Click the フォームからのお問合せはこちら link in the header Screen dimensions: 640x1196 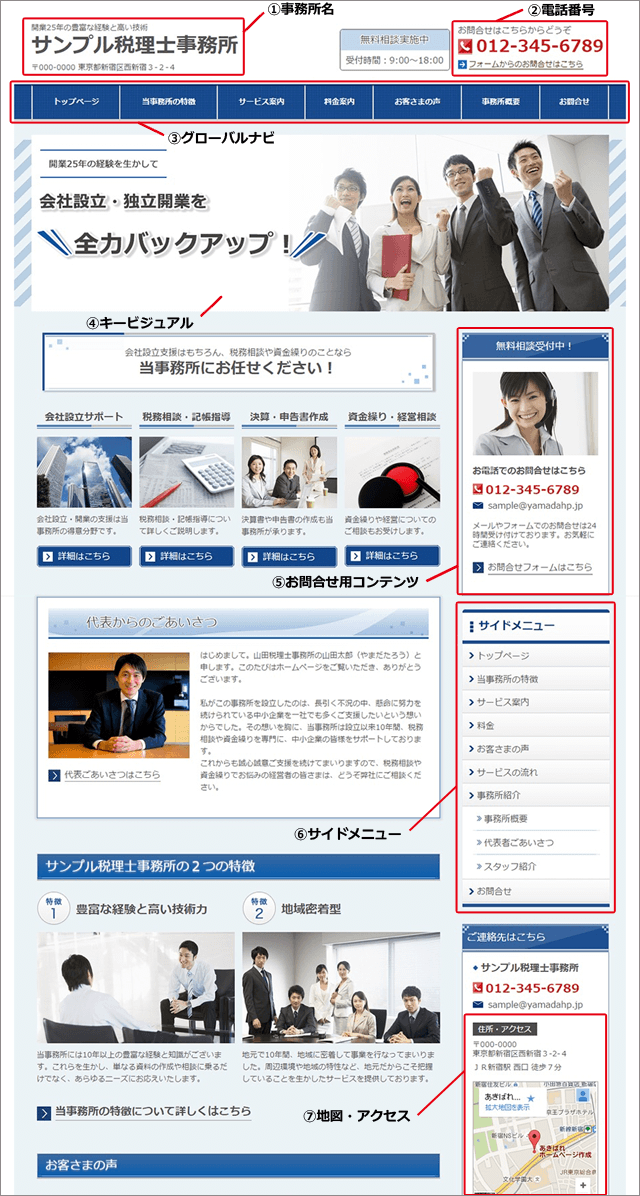click(525, 64)
